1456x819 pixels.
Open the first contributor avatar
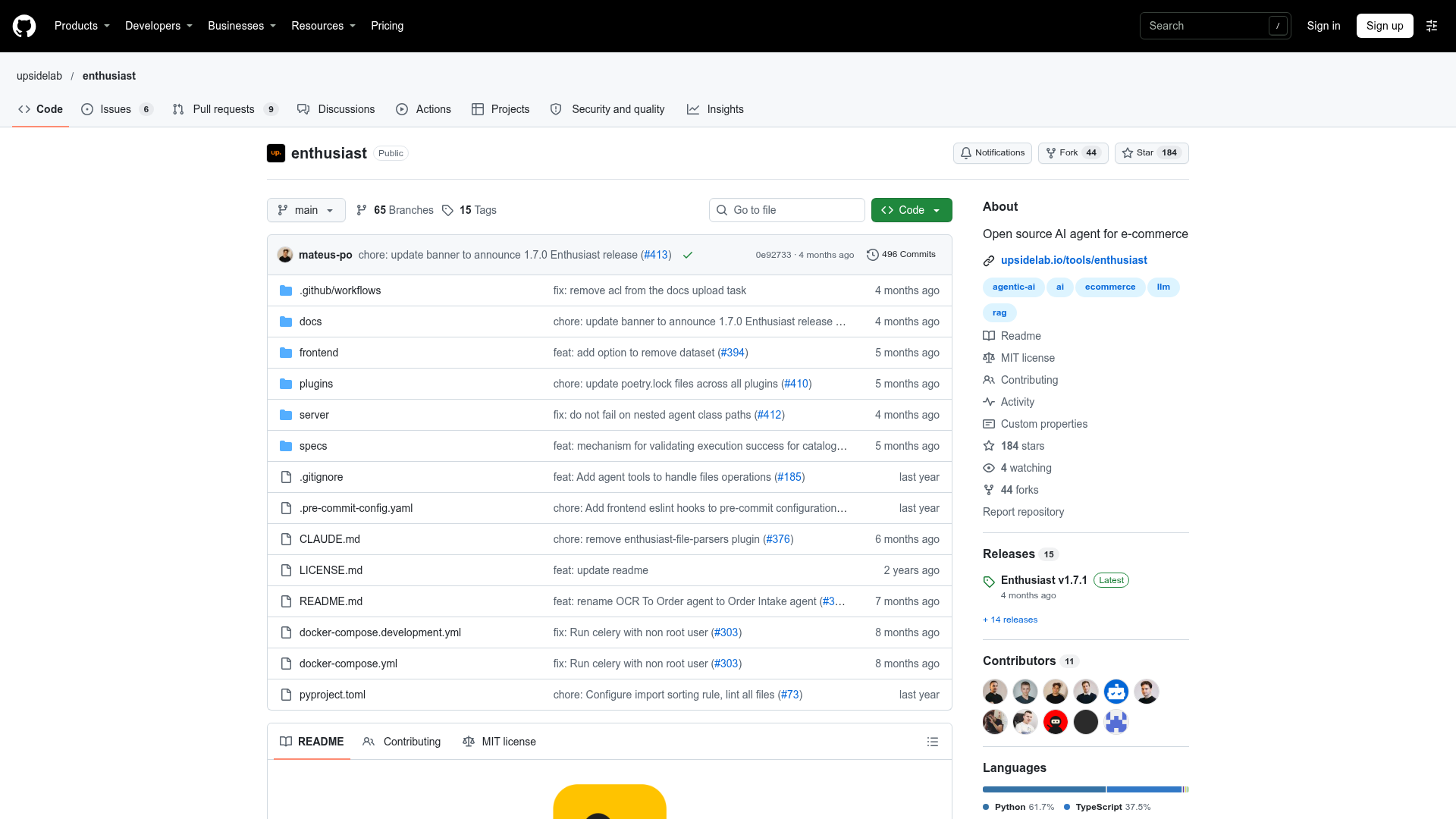point(995,692)
